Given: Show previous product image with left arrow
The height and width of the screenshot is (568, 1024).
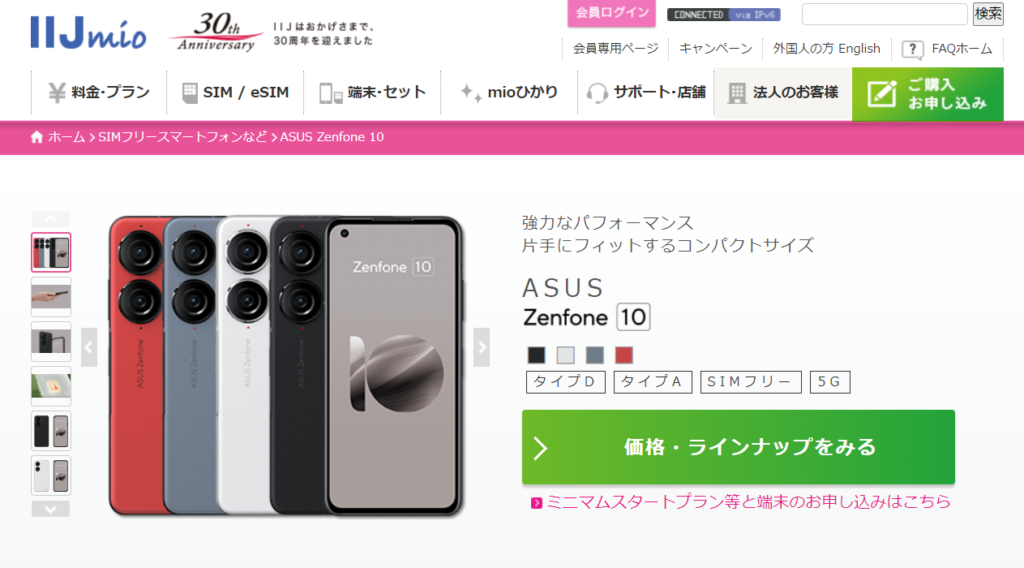Looking at the screenshot, I should coord(89,347).
